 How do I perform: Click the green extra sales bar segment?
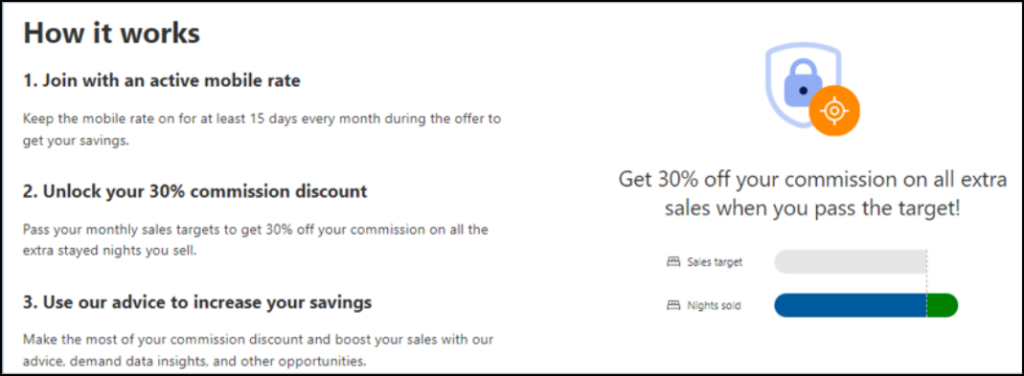click(x=942, y=305)
